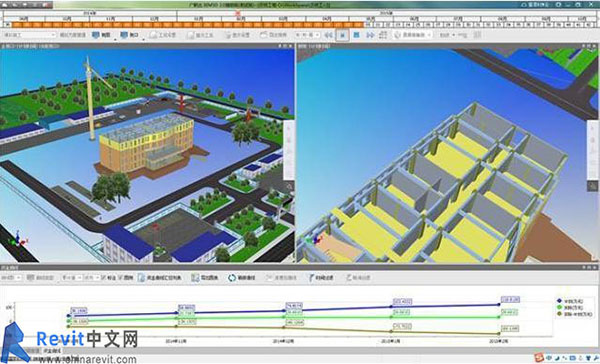Open the third dropdown before the checkboxes

[x=91, y=278]
